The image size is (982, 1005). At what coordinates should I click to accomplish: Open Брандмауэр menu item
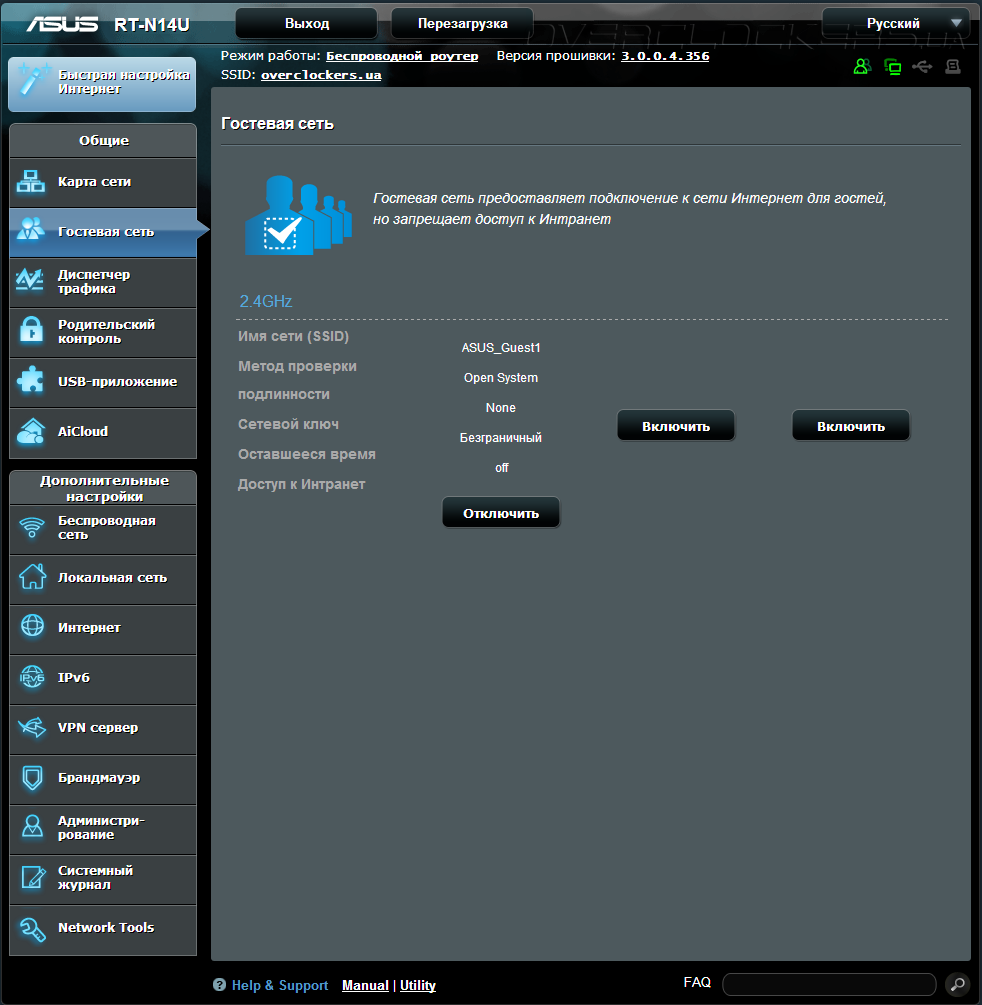point(103,778)
